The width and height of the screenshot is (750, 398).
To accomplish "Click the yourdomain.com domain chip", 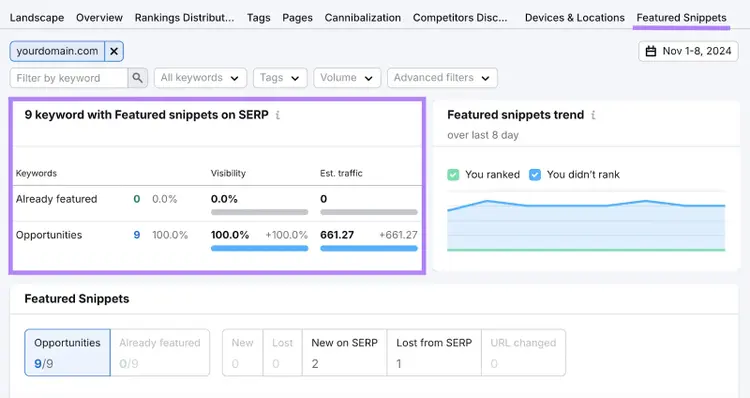I will point(57,51).
